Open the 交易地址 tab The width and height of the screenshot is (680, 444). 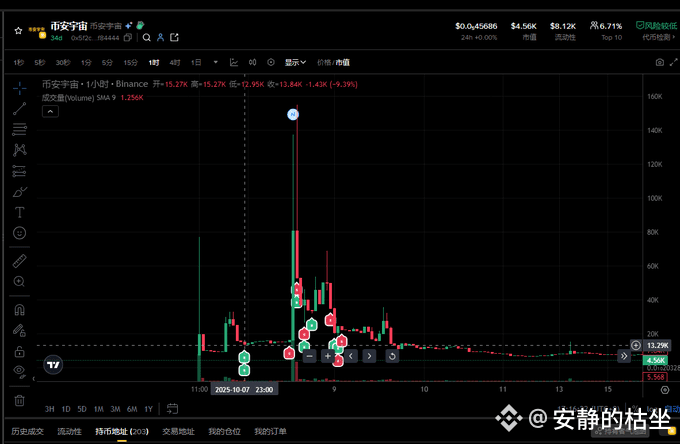pyautogui.click(x=178, y=431)
